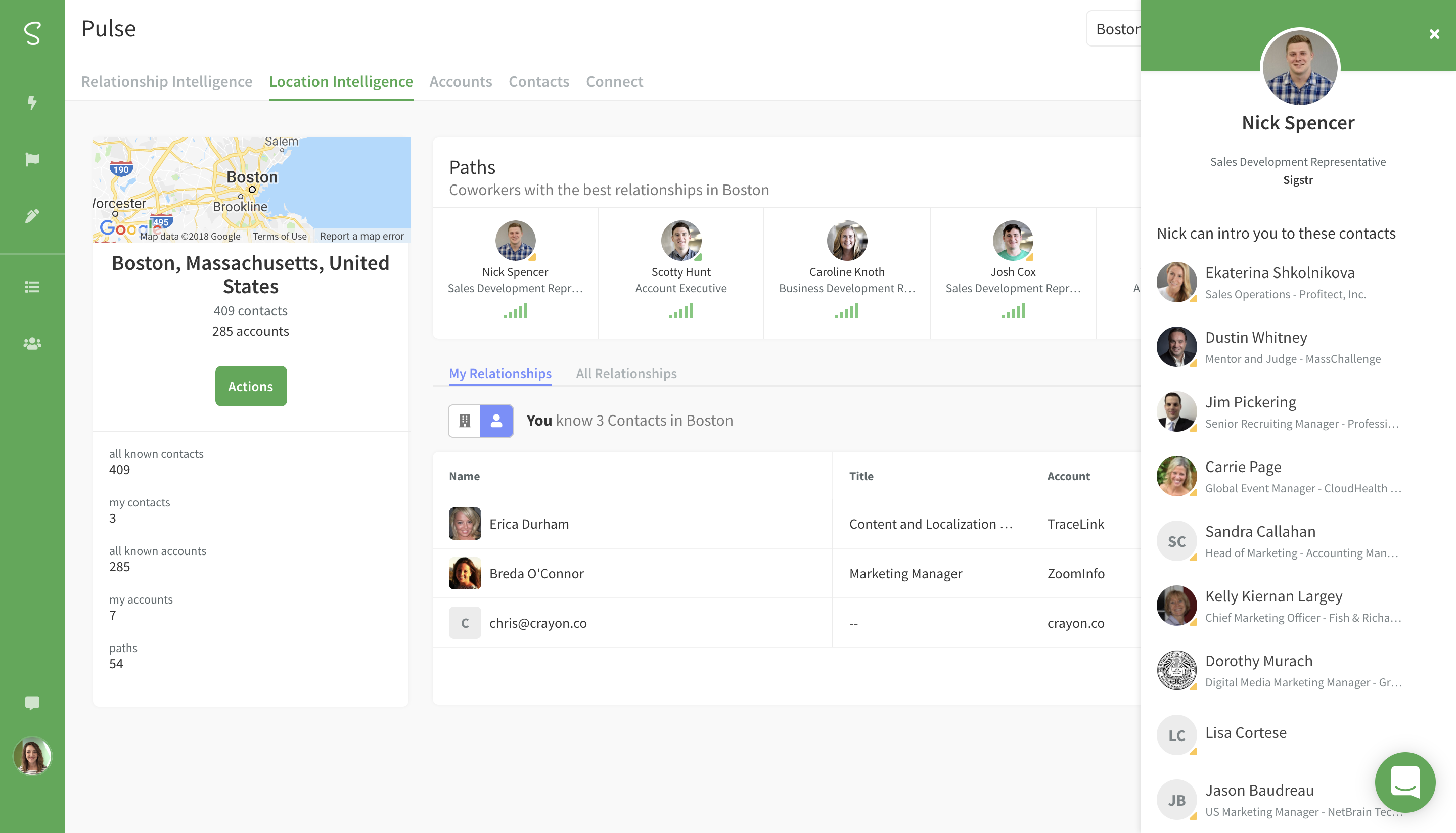Click the Sigstr company name in panel
Screen dimensions: 1456x833
pos(1298,179)
